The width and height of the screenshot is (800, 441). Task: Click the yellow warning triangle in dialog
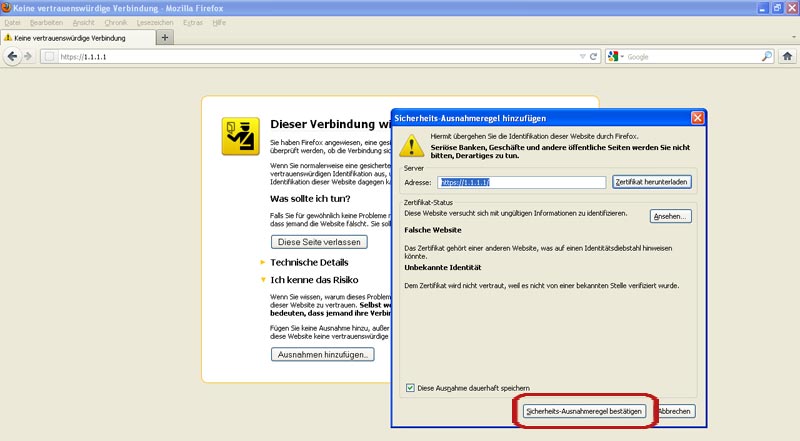coord(411,146)
